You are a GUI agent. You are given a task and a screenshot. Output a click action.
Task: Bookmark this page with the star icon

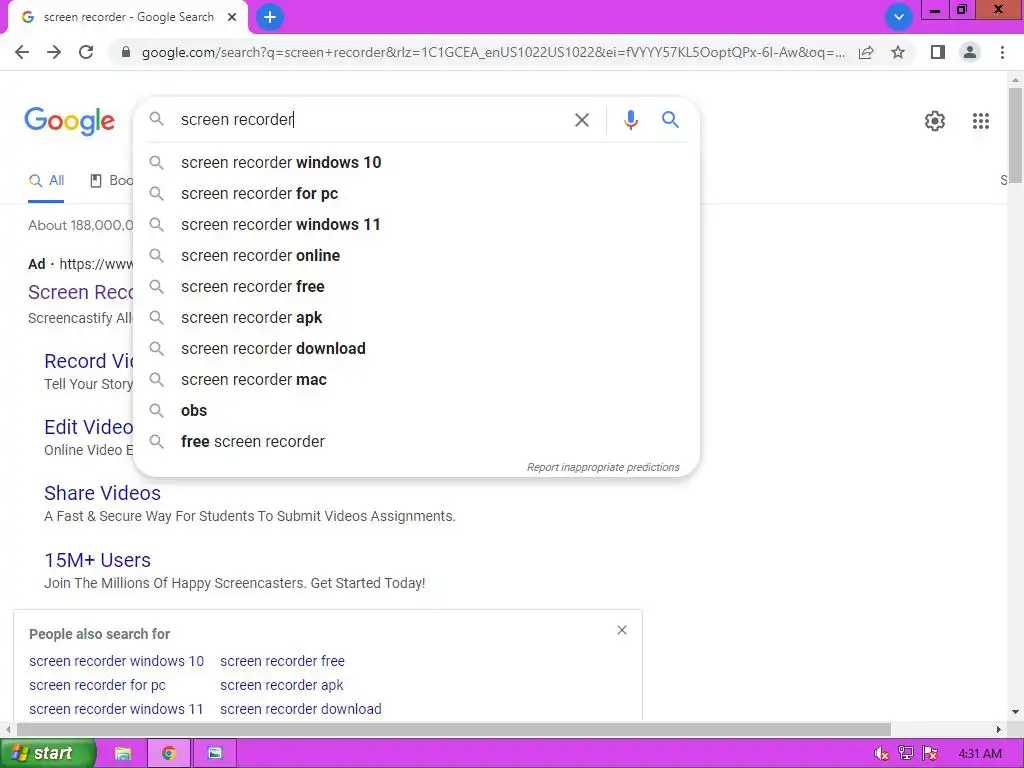coord(898,52)
